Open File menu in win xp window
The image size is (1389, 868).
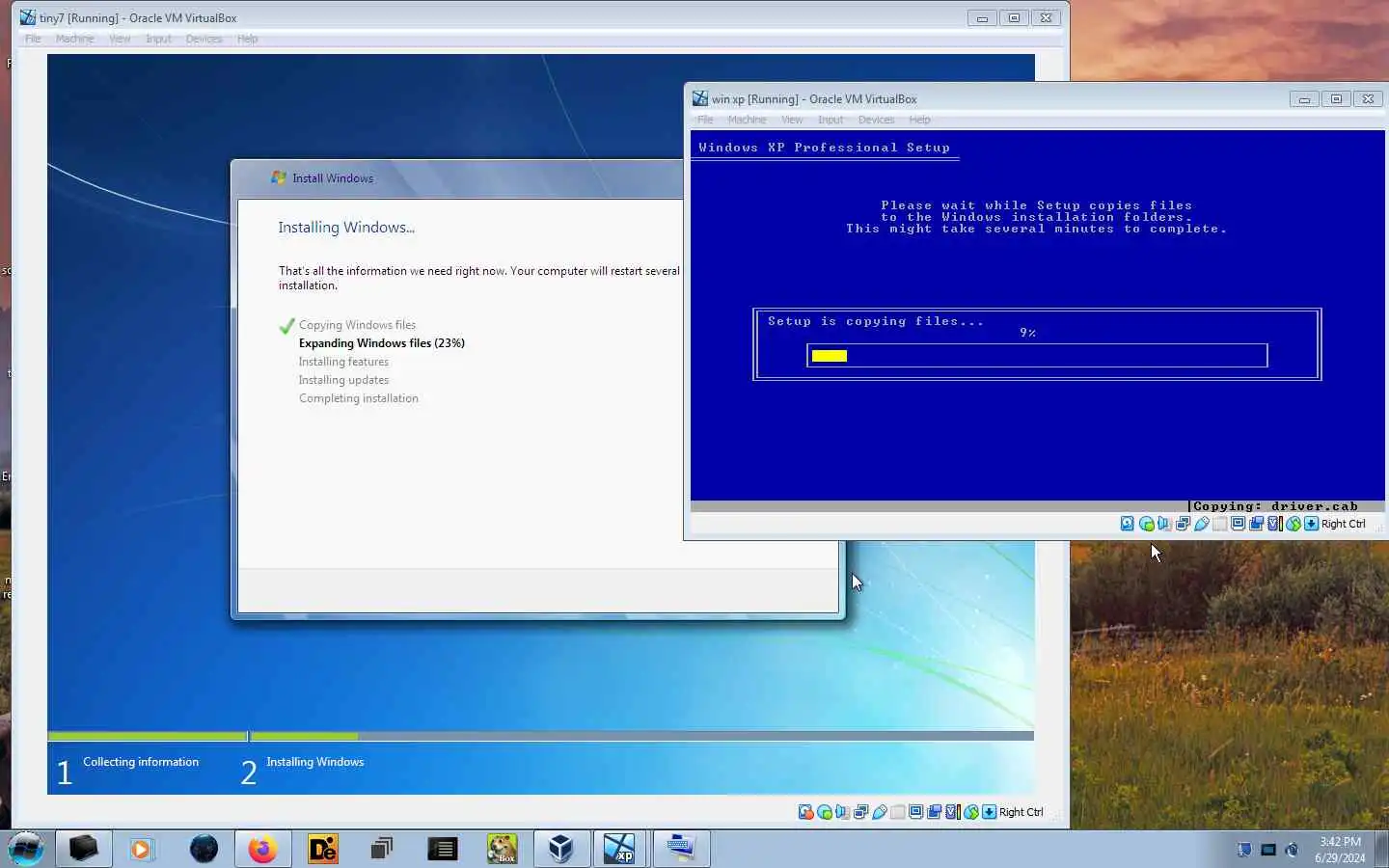705,120
